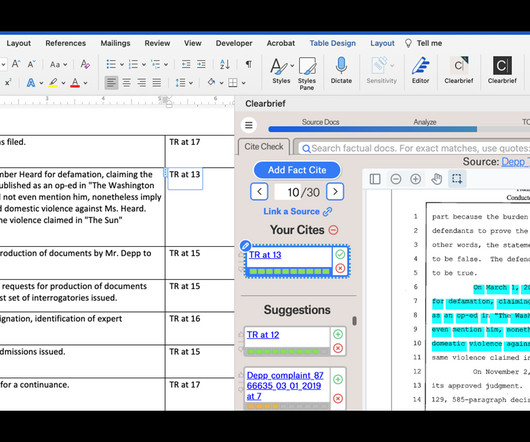
Task: Click the Add Fact Cite button
Action: click(297, 170)
